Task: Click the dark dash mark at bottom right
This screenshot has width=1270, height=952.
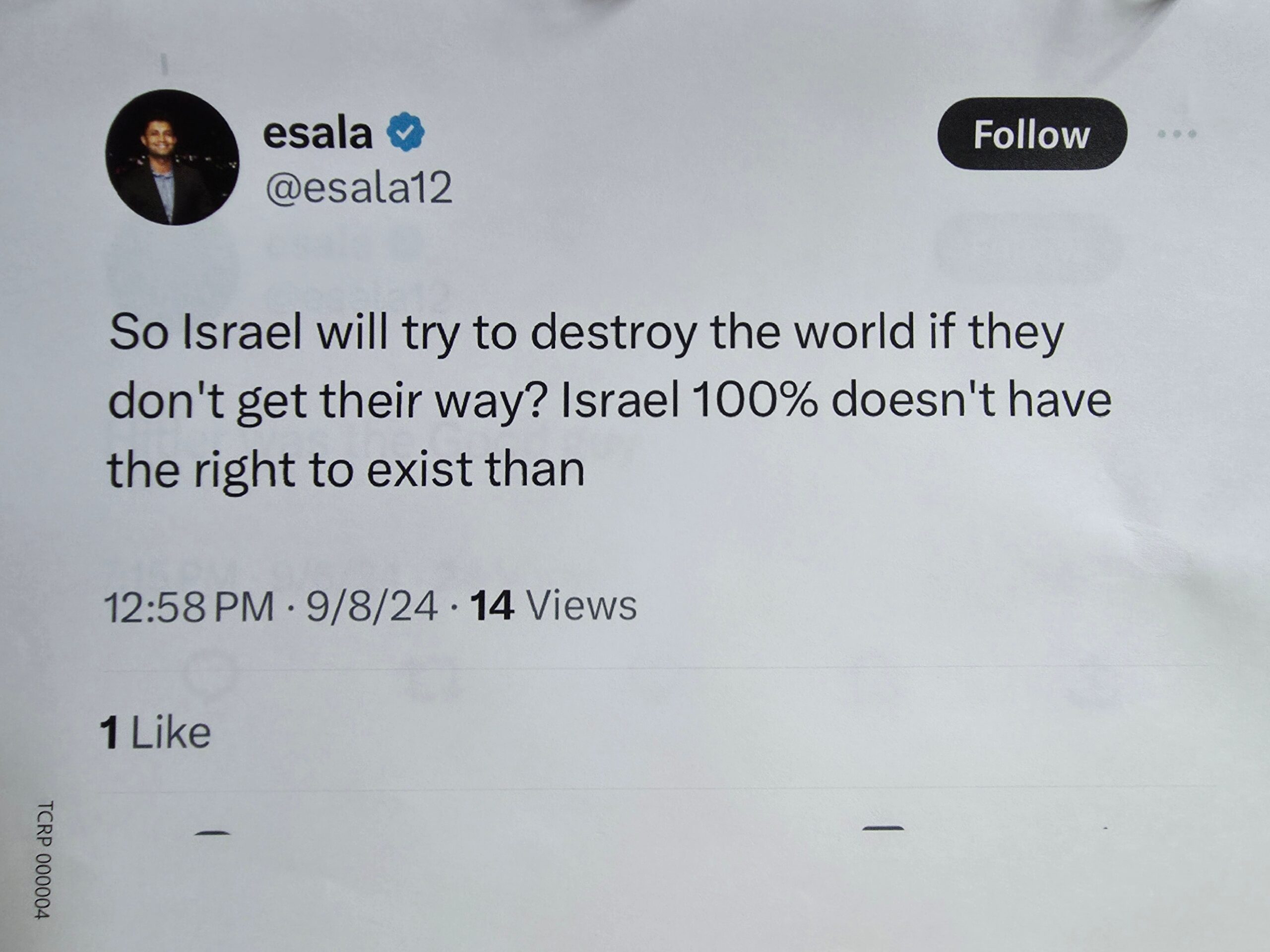Action: pos(884,828)
